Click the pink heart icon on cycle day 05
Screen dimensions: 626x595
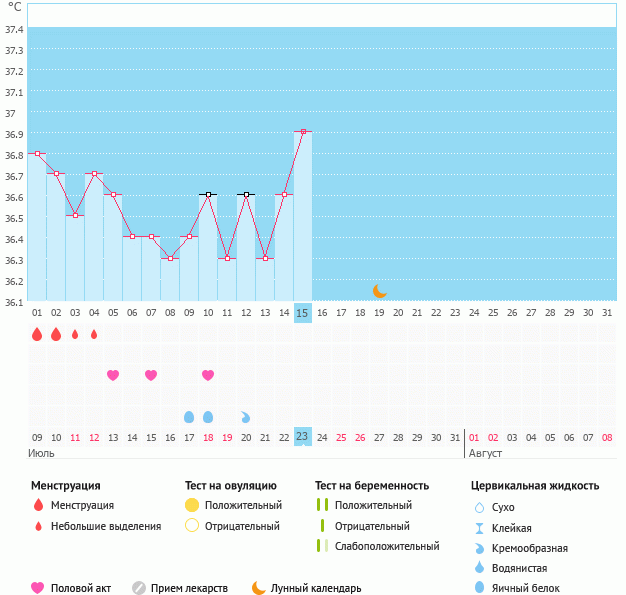[113, 375]
